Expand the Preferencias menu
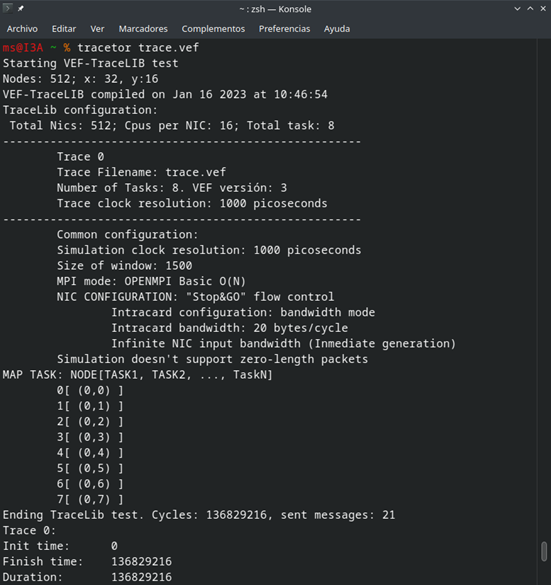551x585 pixels. (285, 29)
